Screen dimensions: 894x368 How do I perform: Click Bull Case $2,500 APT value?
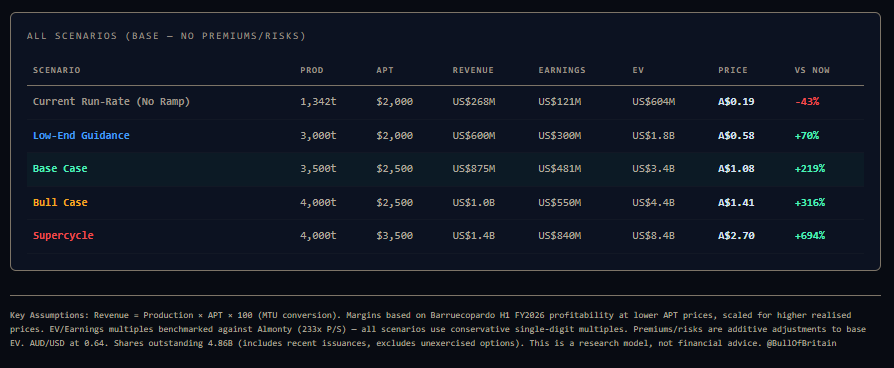pyautogui.click(x=395, y=202)
